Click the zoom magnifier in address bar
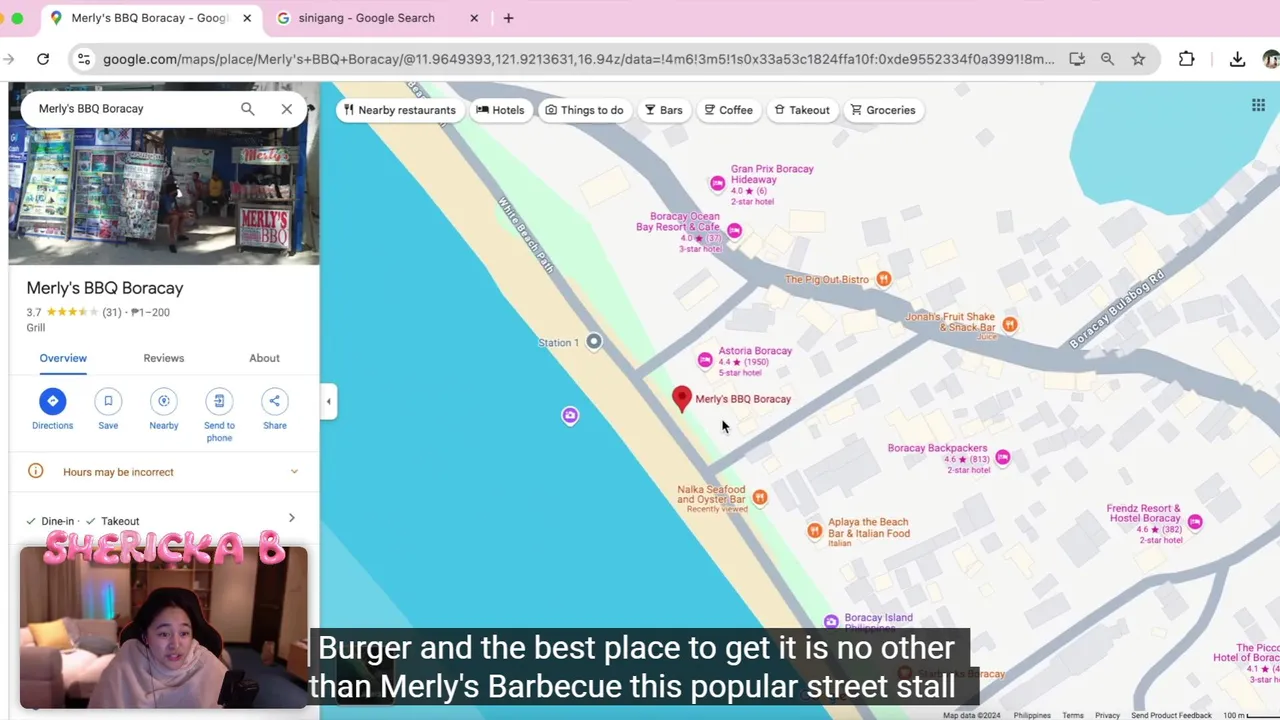 pyautogui.click(x=1107, y=59)
